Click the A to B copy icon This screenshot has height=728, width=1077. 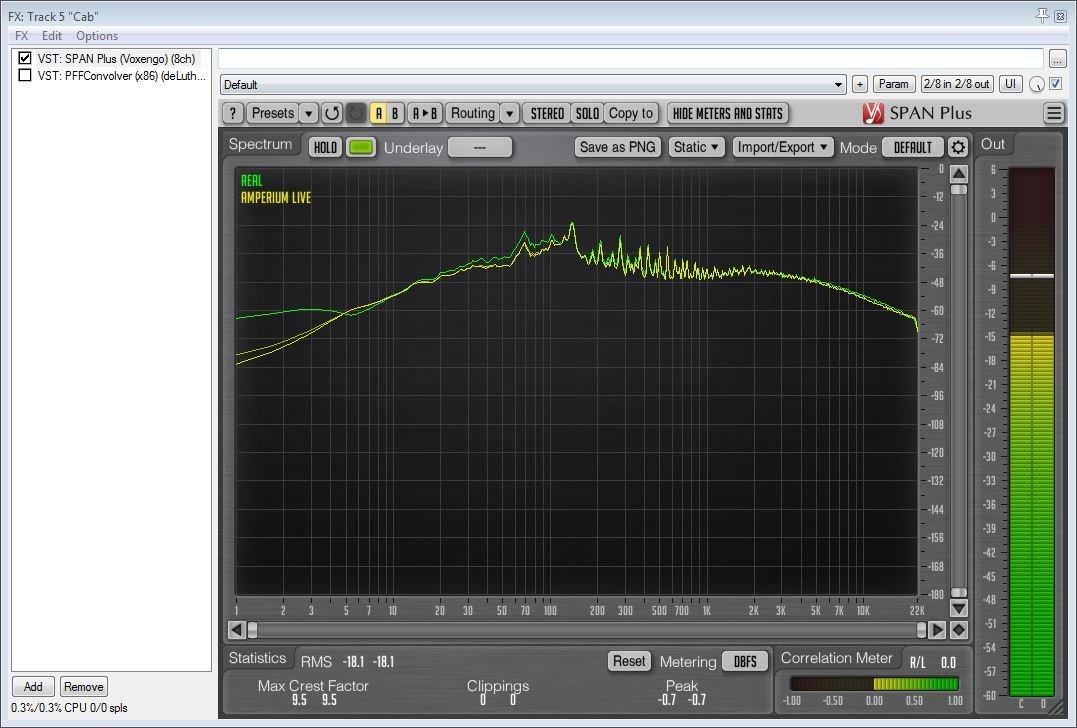(425, 113)
